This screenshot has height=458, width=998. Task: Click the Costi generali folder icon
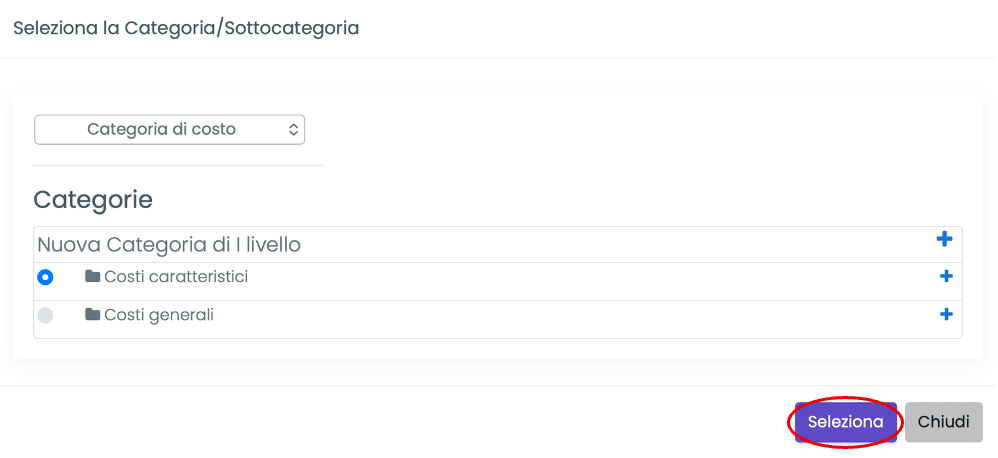click(93, 315)
